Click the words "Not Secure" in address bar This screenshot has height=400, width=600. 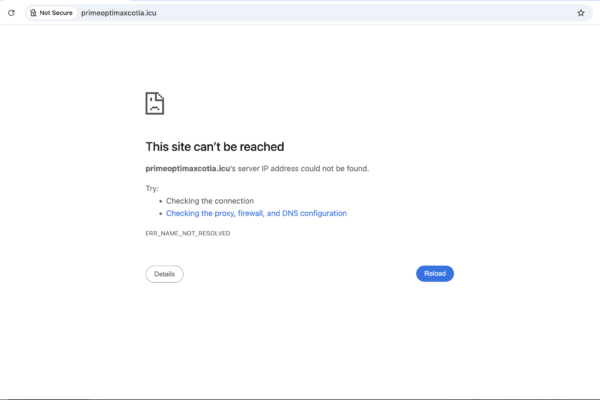tap(56, 13)
